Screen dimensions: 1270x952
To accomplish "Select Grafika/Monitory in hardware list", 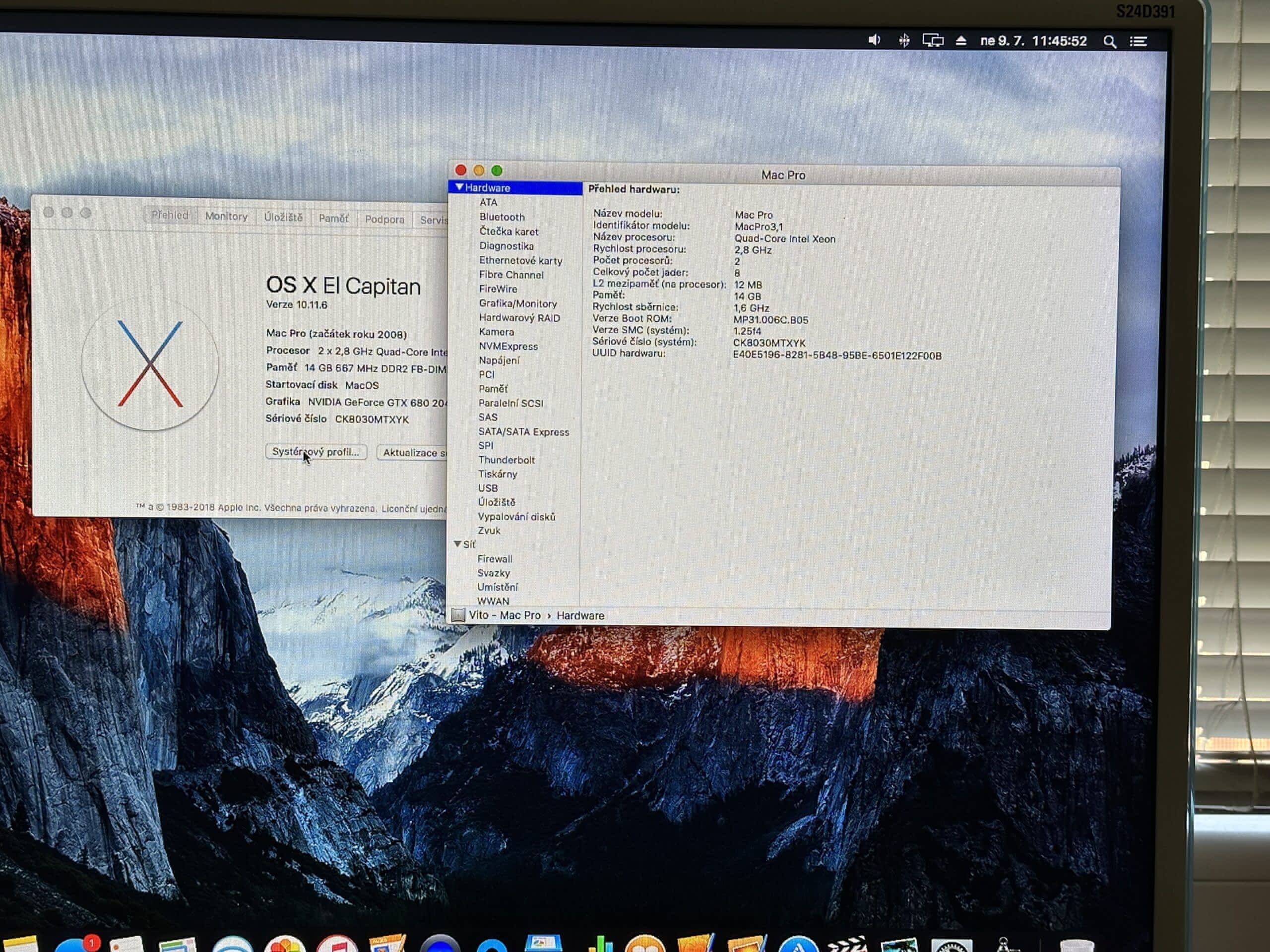I will coord(517,303).
